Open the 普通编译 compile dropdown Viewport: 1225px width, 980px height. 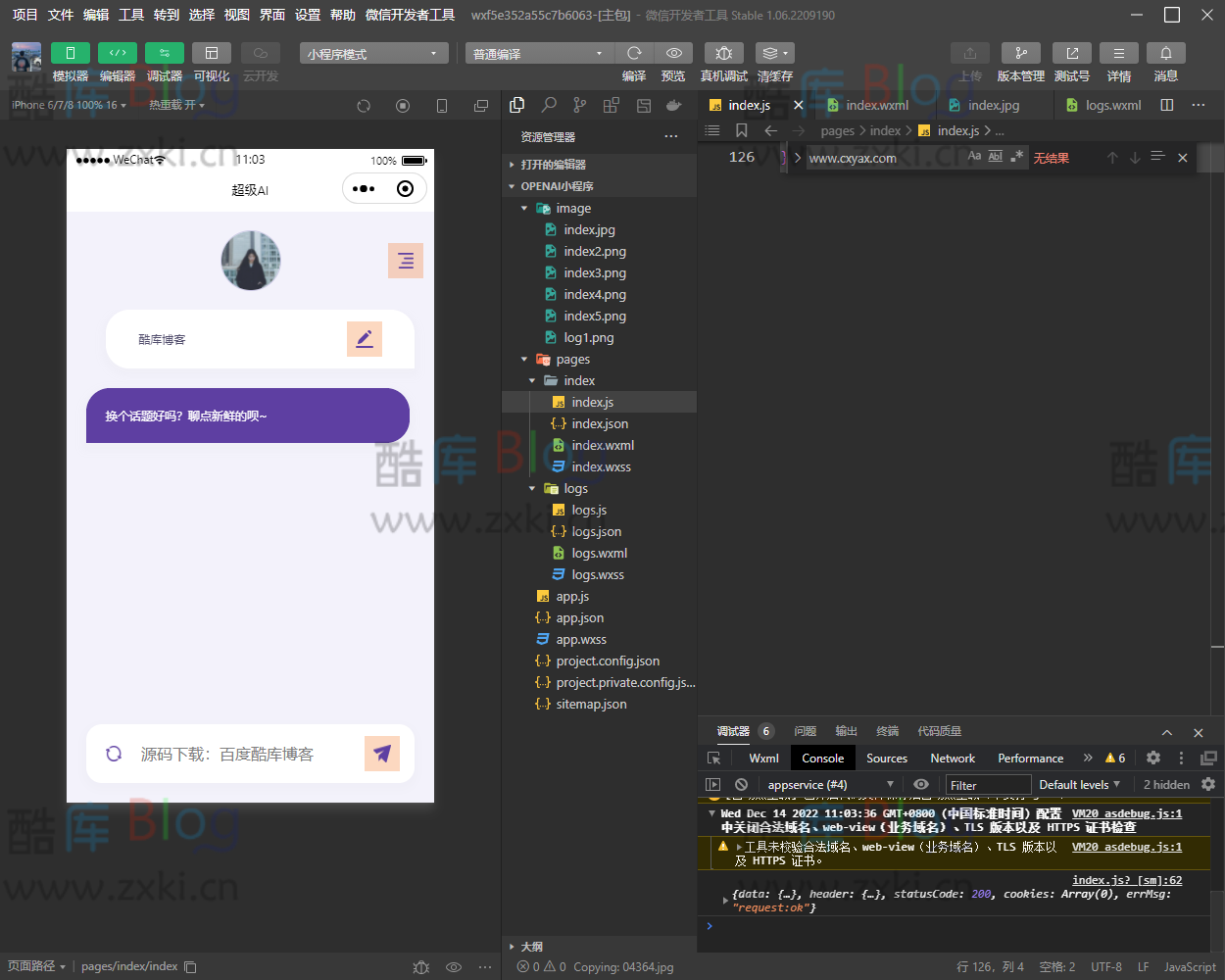tap(537, 54)
